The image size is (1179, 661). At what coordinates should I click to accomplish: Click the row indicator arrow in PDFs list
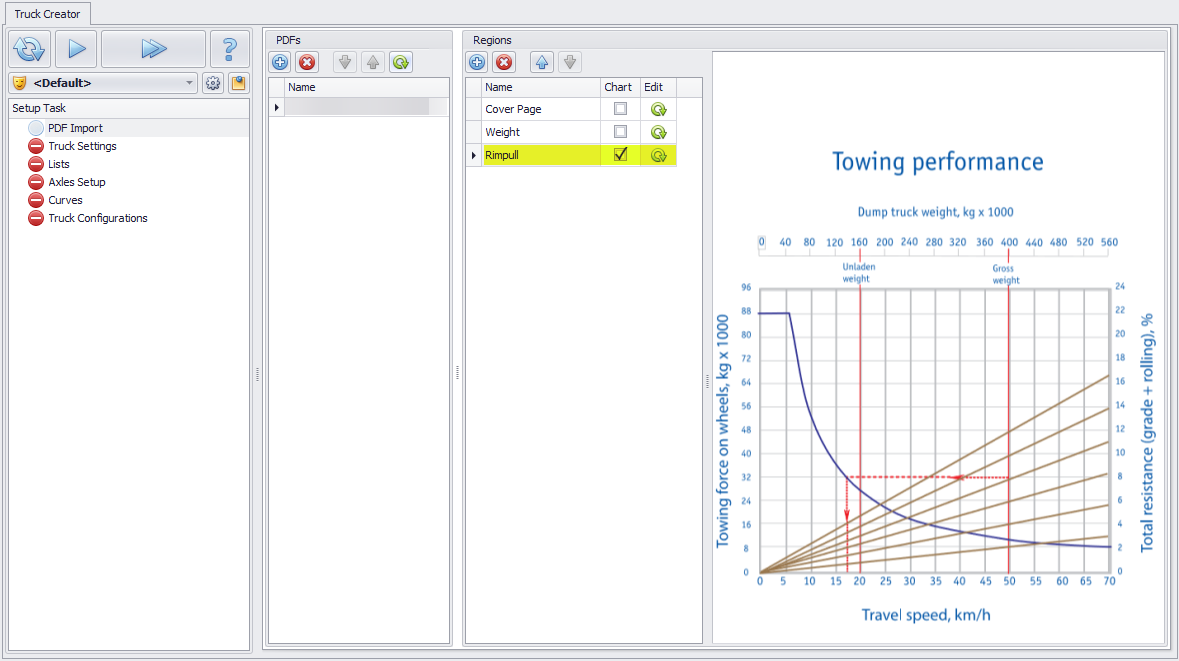277,106
